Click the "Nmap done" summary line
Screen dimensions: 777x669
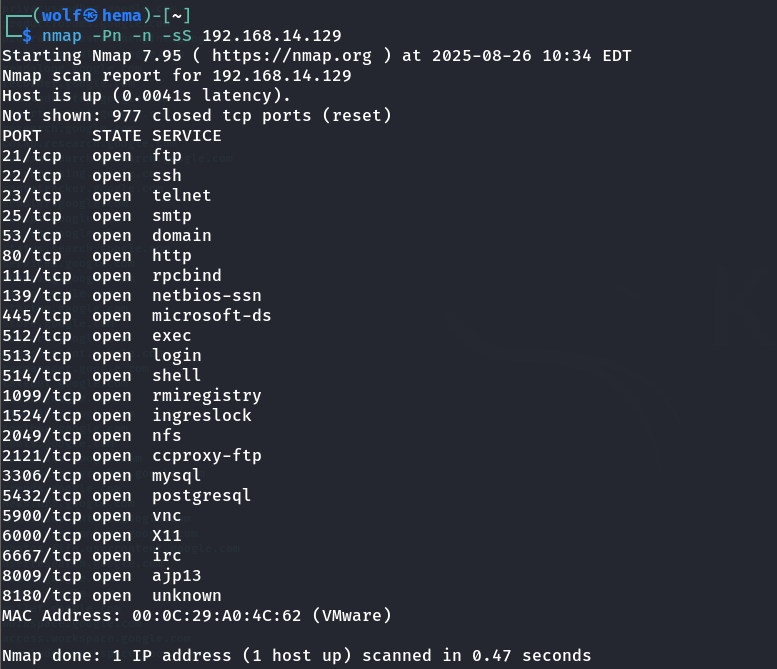pyautogui.click(x=296, y=656)
